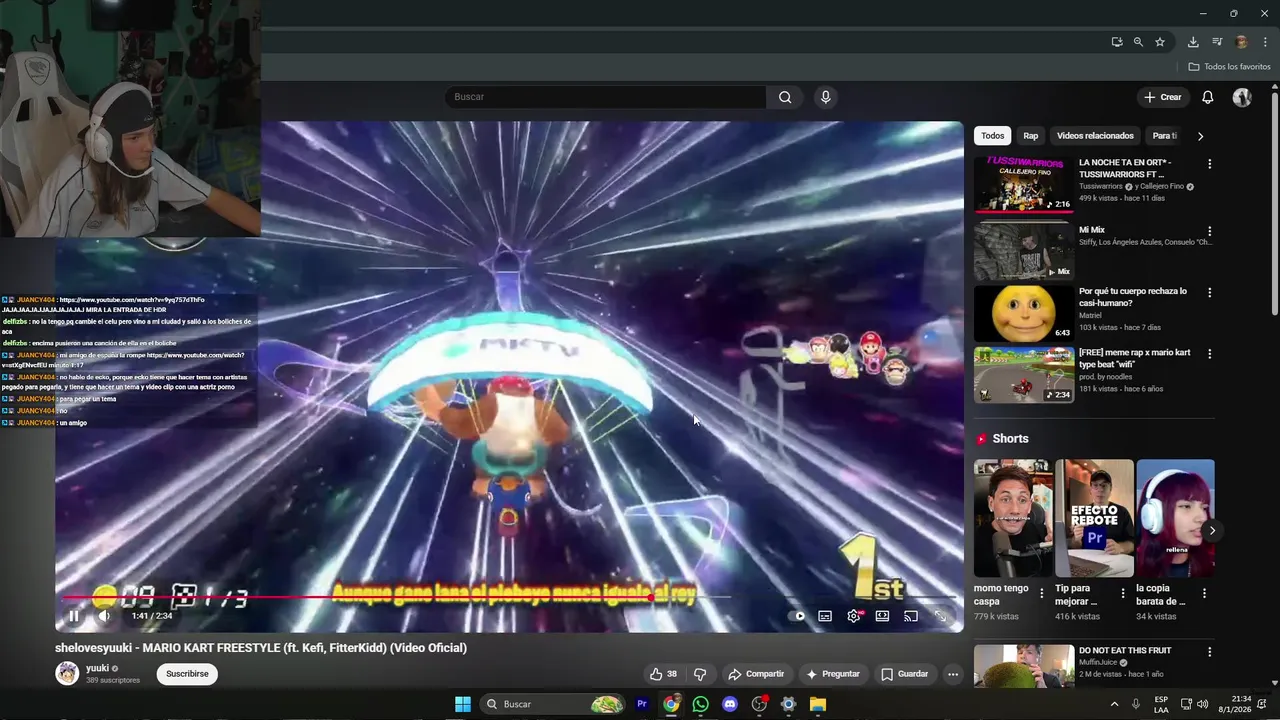Open FREE meme rap x mario kart video
This screenshot has width=1280, height=720.
(1024, 375)
